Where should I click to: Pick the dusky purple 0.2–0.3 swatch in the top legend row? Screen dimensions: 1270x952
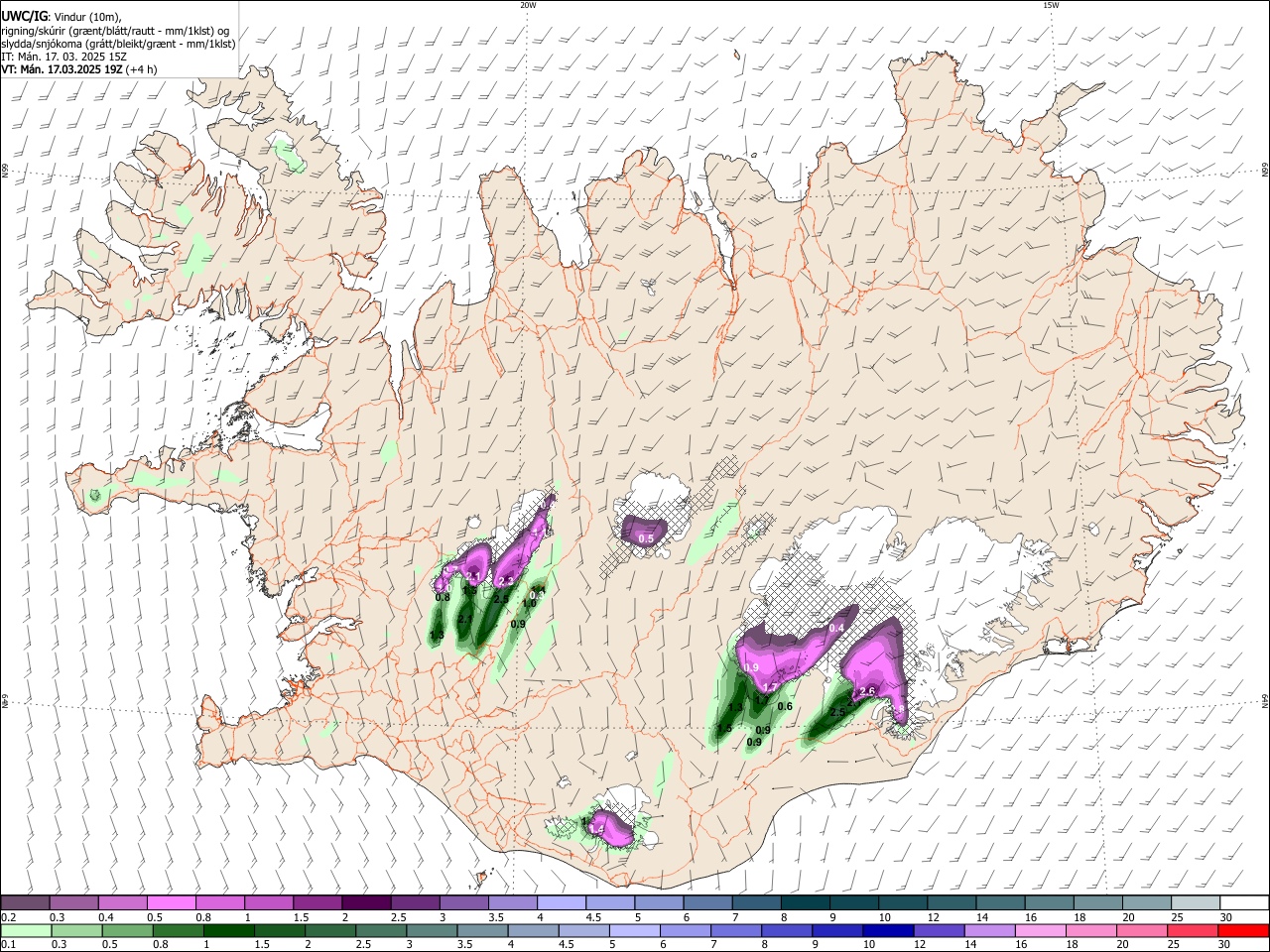[25, 902]
